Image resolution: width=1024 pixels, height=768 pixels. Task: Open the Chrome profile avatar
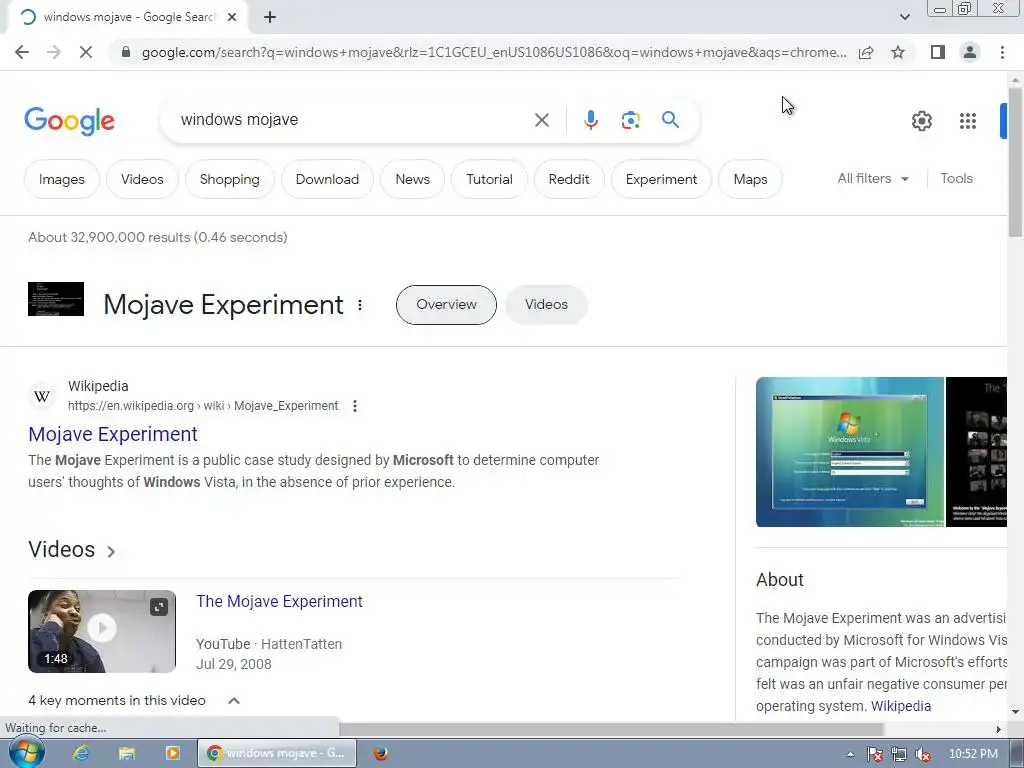970,52
